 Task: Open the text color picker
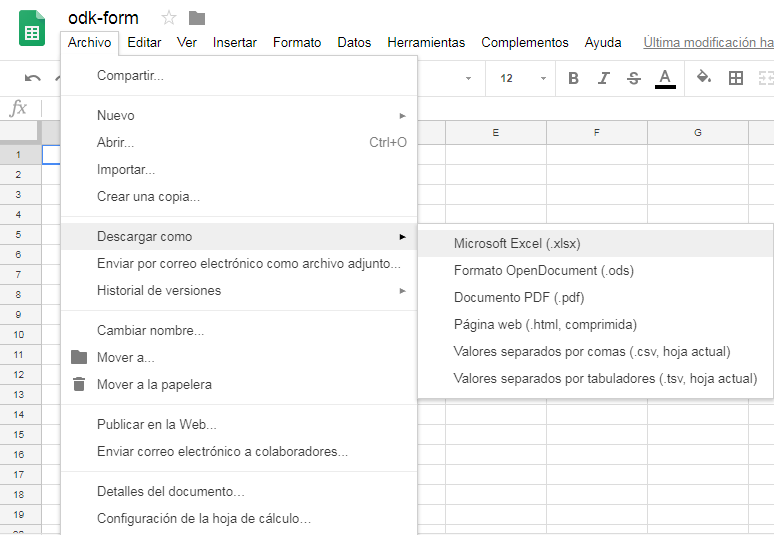[665, 78]
